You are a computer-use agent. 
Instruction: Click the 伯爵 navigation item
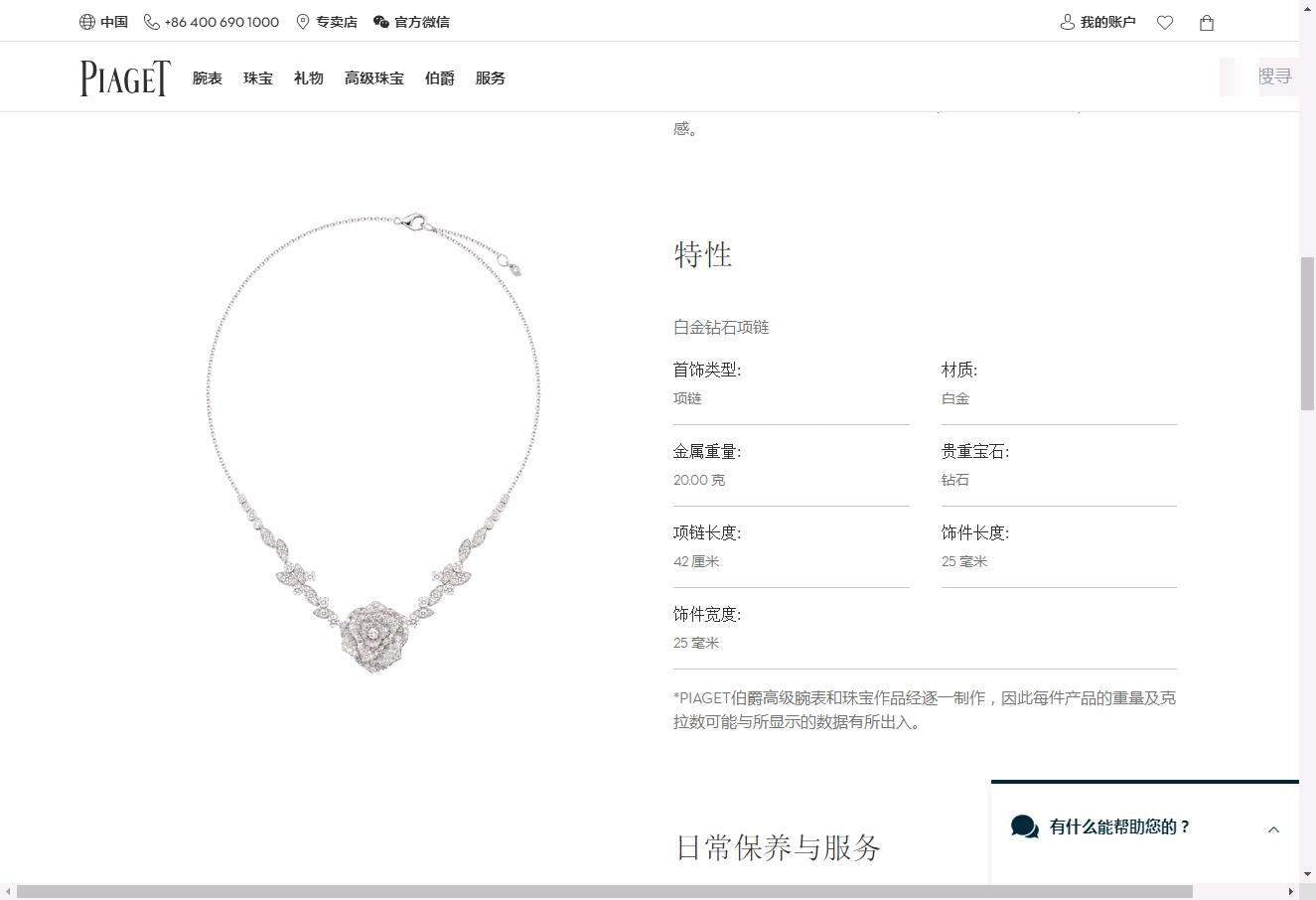click(x=440, y=78)
